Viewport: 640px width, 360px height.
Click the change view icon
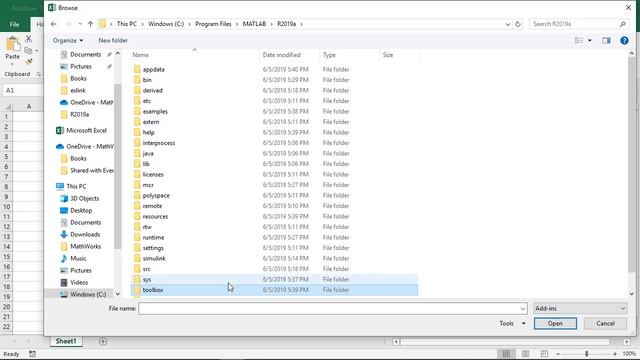579,40
